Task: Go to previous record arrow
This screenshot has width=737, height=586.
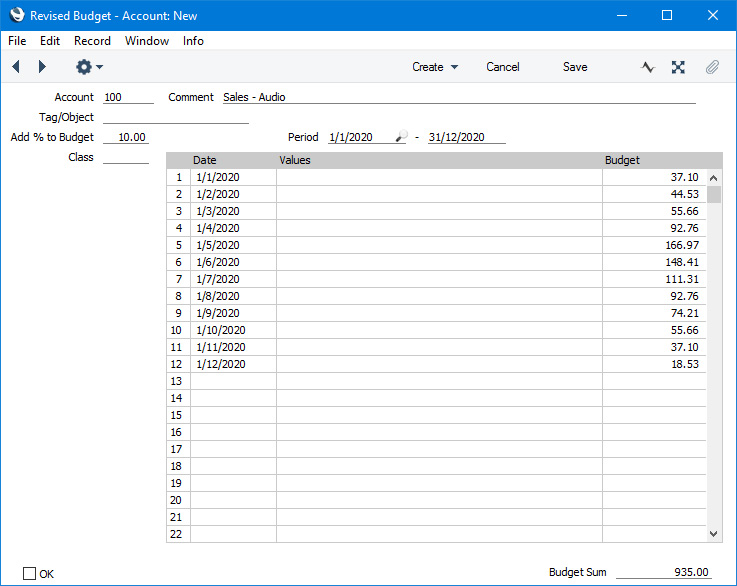Action: click(16, 67)
